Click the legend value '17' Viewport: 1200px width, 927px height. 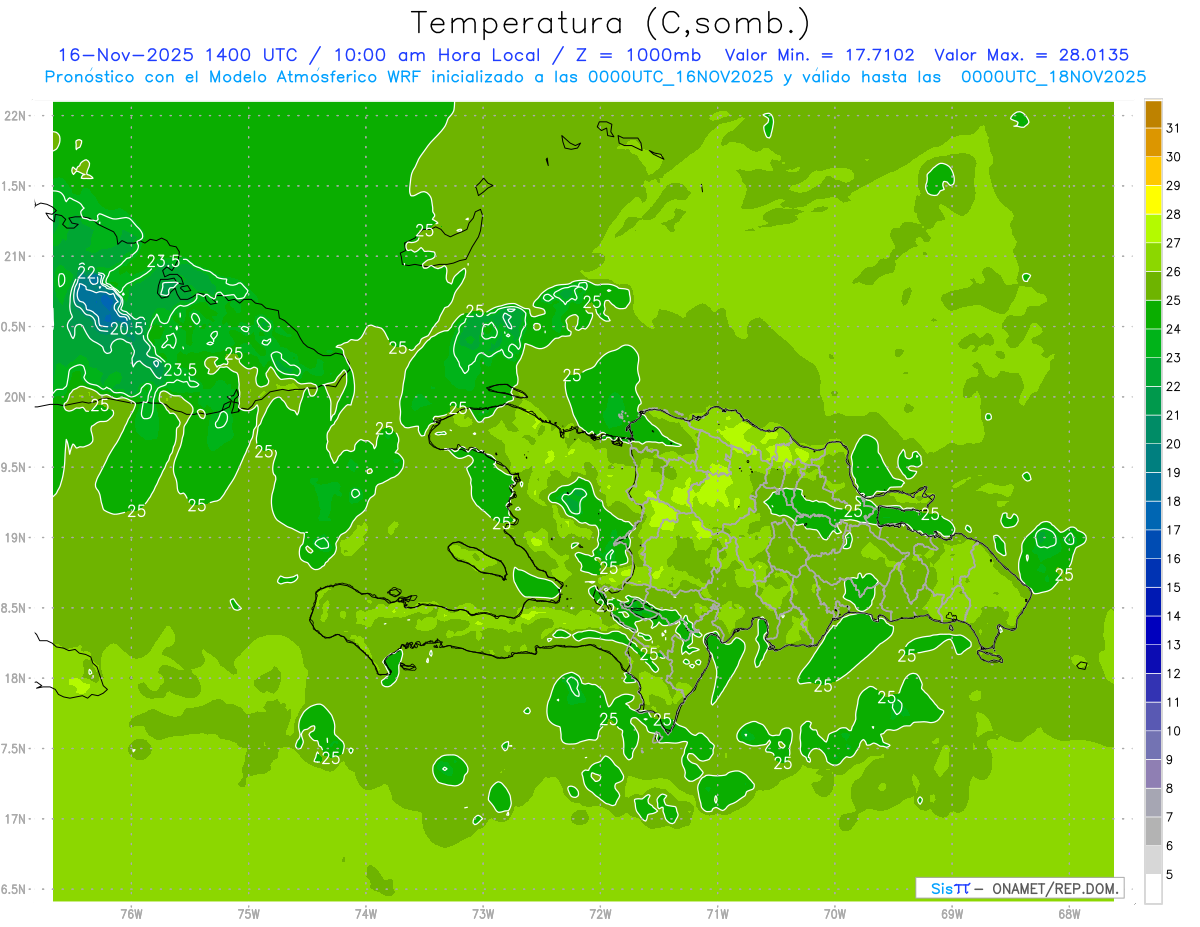(1174, 530)
